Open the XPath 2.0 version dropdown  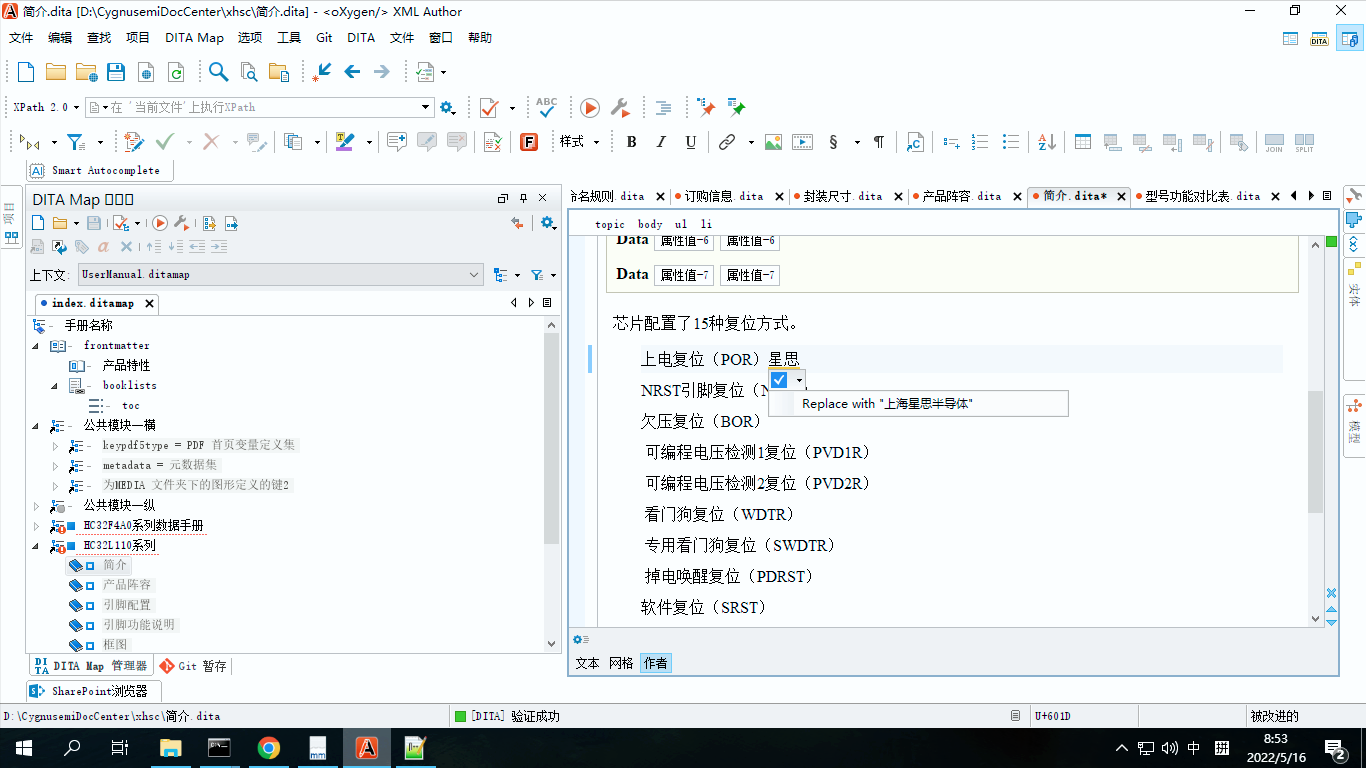click(x=44, y=107)
